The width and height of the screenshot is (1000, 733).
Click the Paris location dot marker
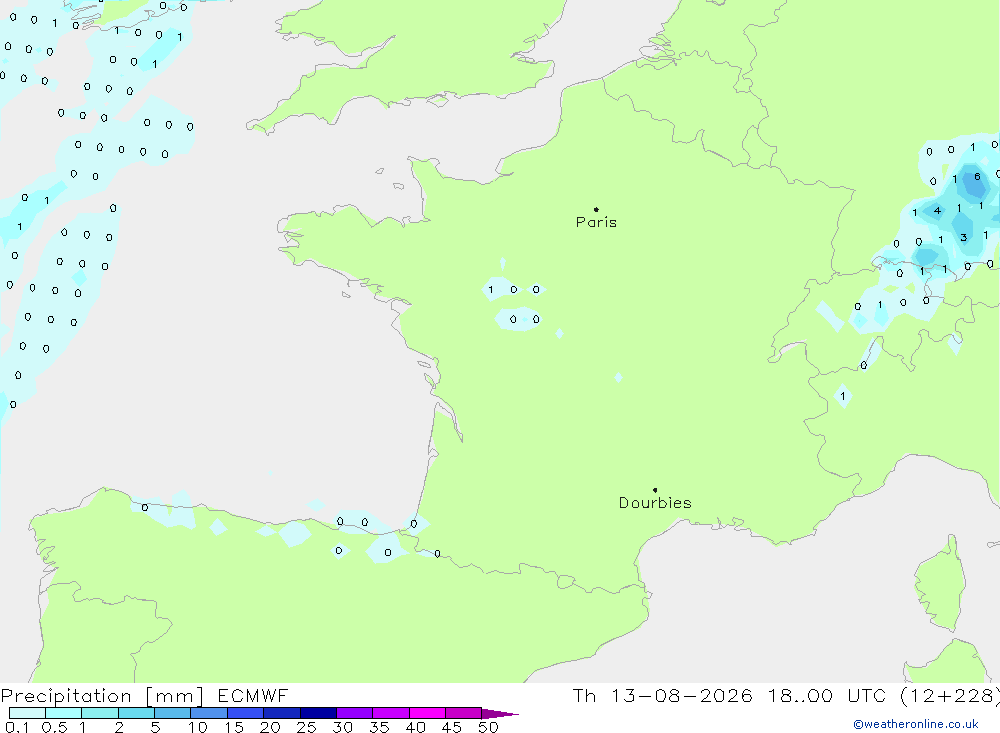point(596,209)
